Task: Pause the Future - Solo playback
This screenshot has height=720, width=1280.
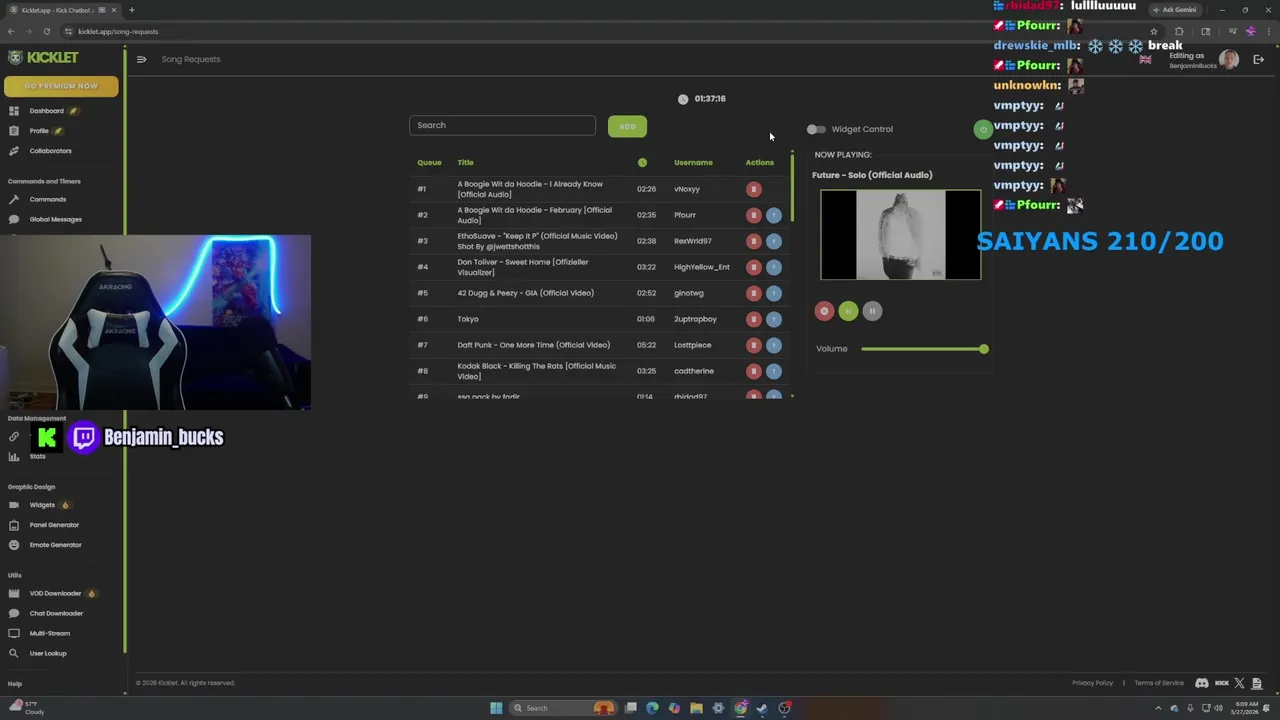Action: click(872, 311)
